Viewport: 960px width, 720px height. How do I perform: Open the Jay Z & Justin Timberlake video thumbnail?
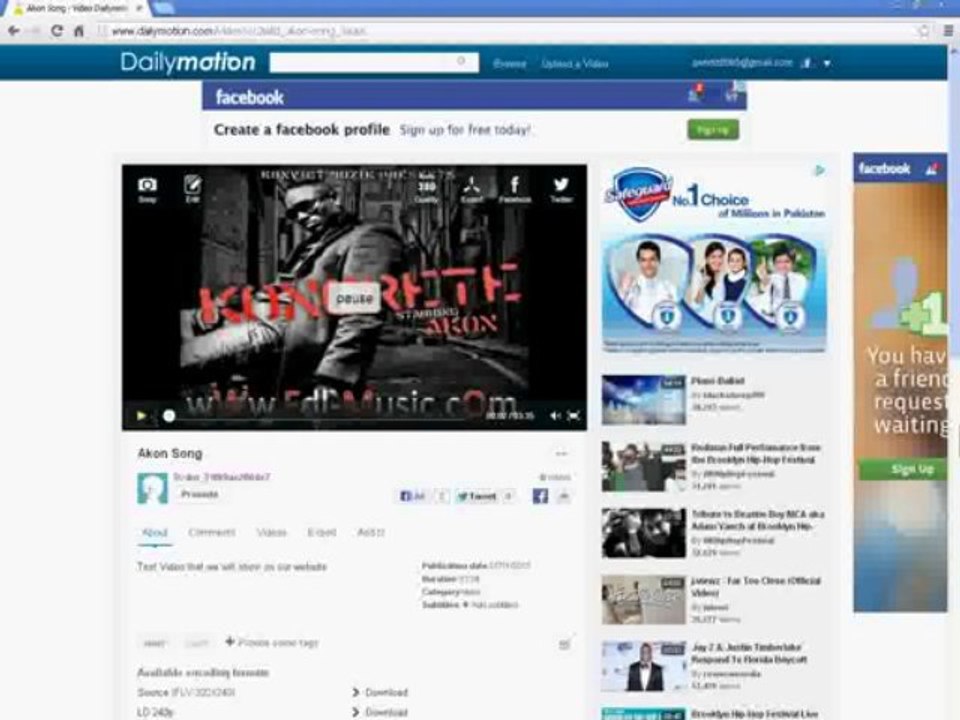click(643, 667)
